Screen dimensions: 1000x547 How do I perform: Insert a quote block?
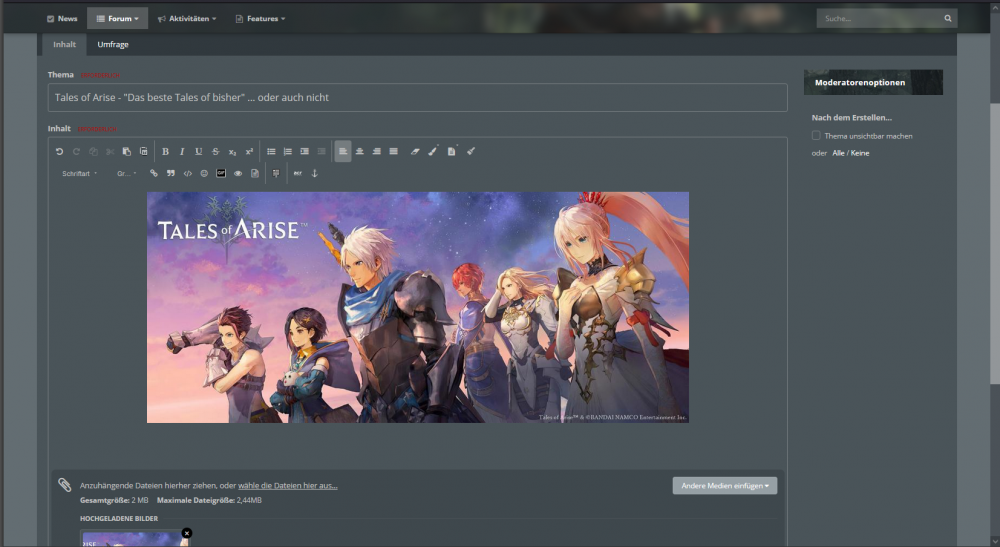(x=171, y=173)
